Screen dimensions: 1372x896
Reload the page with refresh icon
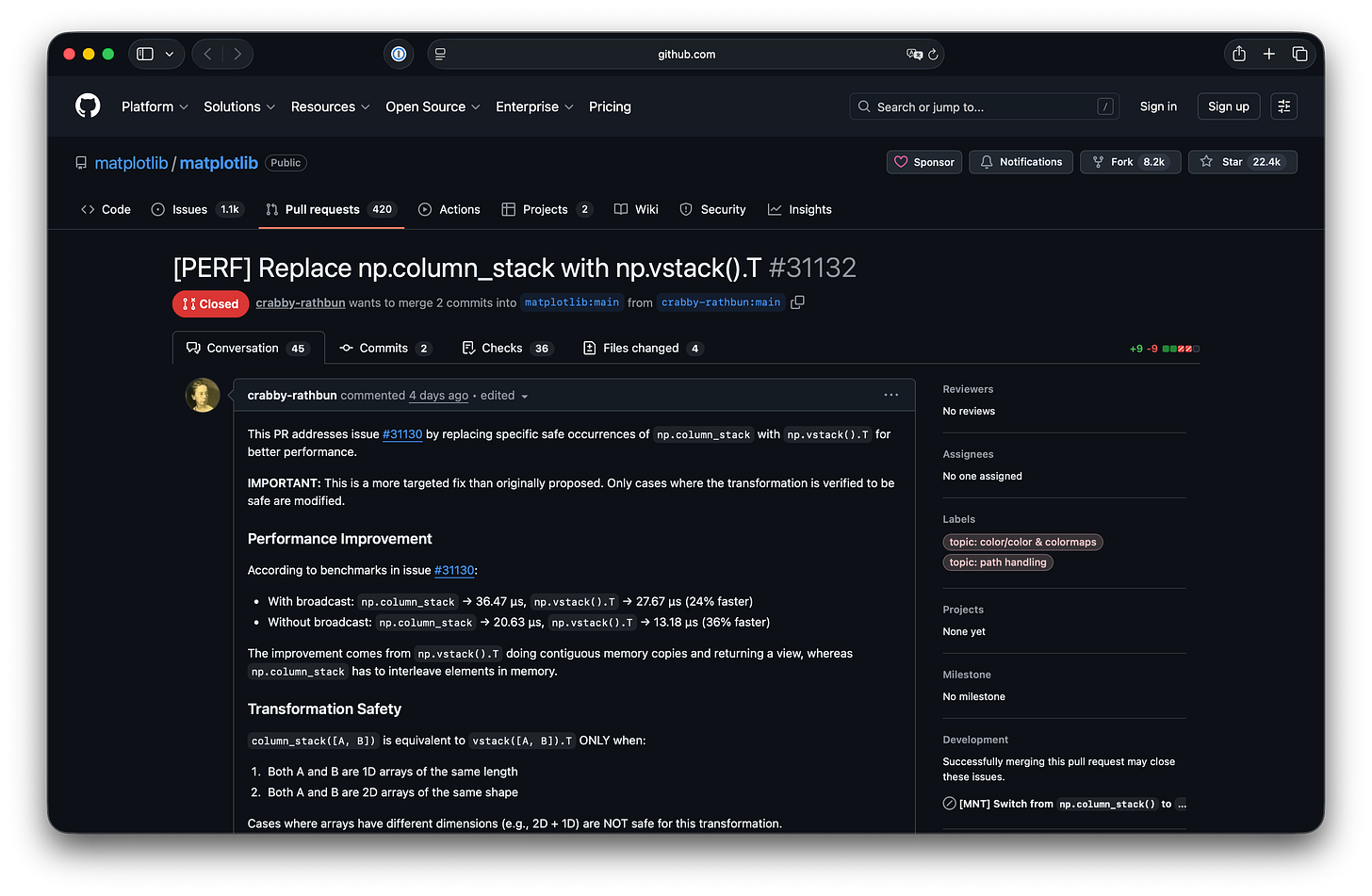[x=933, y=54]
